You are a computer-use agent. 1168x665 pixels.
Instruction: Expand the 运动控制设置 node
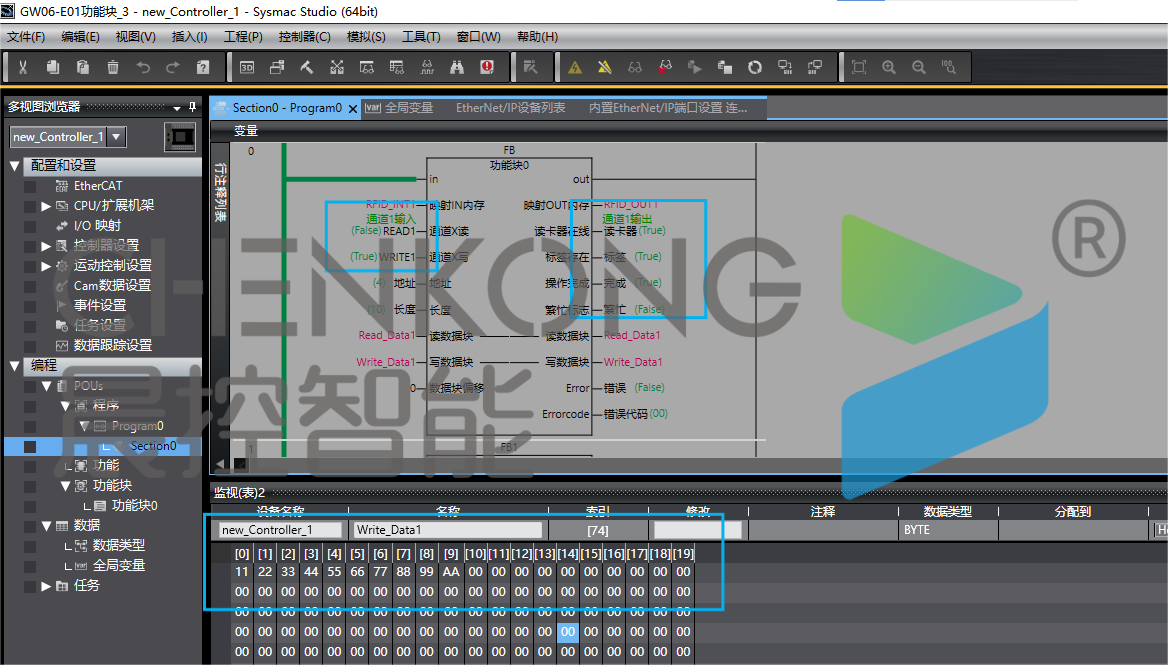(46, 266)
